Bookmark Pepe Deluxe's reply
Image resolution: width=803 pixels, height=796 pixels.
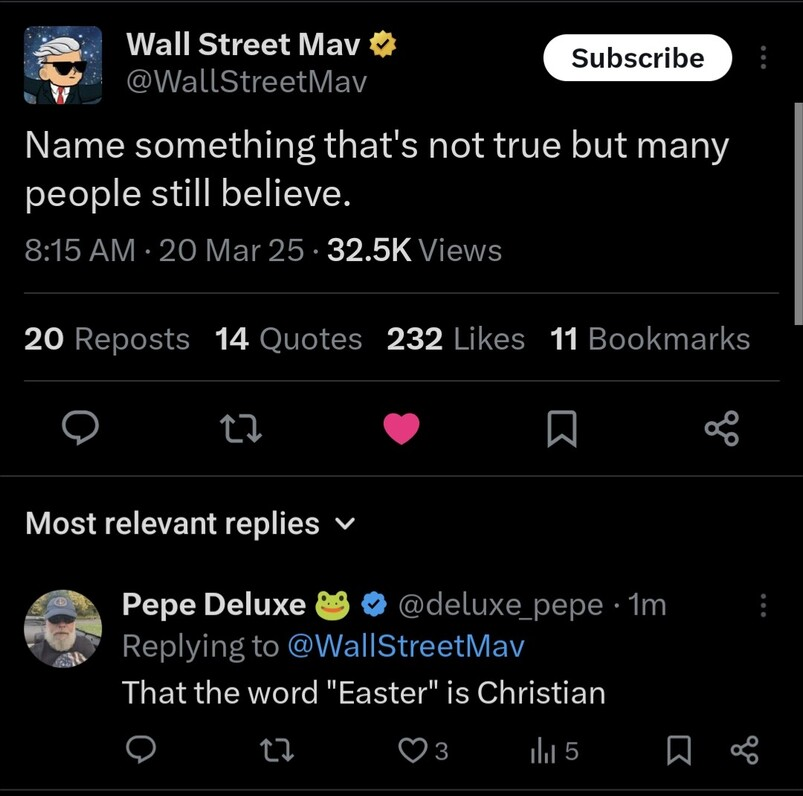[679, 750]
